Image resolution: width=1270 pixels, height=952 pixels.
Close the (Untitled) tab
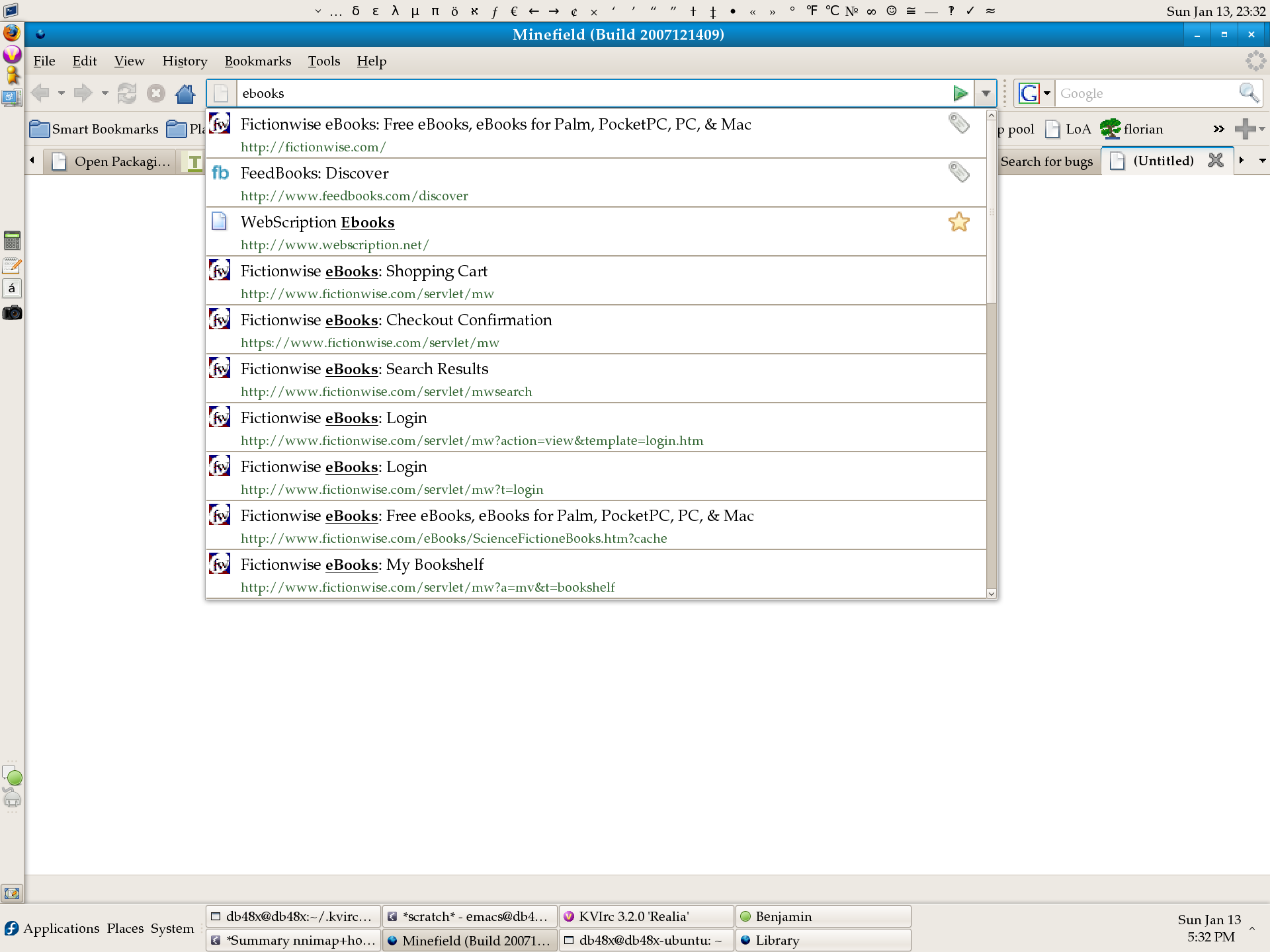pyautogui.click(x=1216, y=160)
